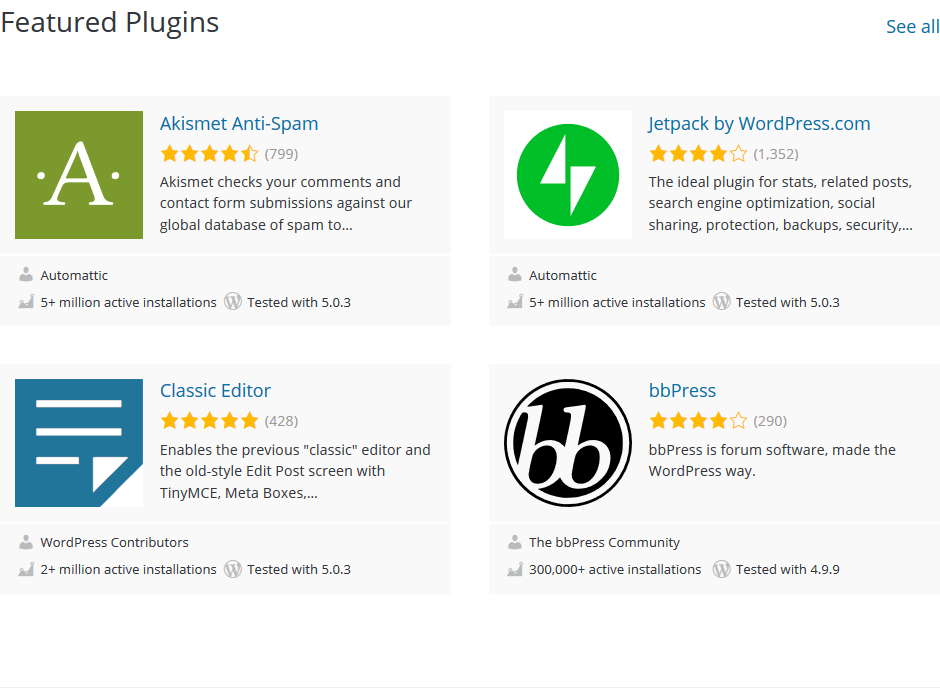
Task: Click the green Jetpack lightning logo
Action: pos(568,175)
